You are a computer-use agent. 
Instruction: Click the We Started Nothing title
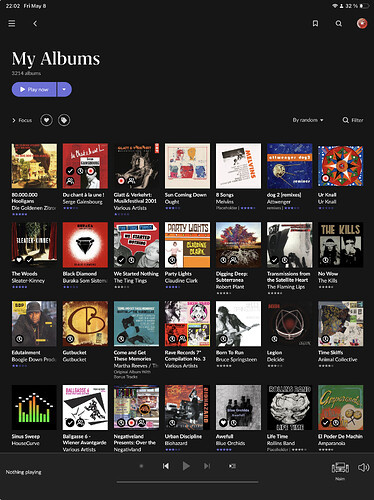coord(136,274)
